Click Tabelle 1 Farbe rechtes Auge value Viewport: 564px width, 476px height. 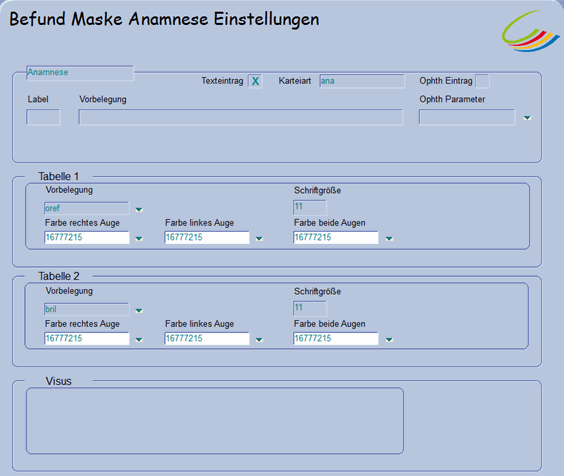pos(86,237)
